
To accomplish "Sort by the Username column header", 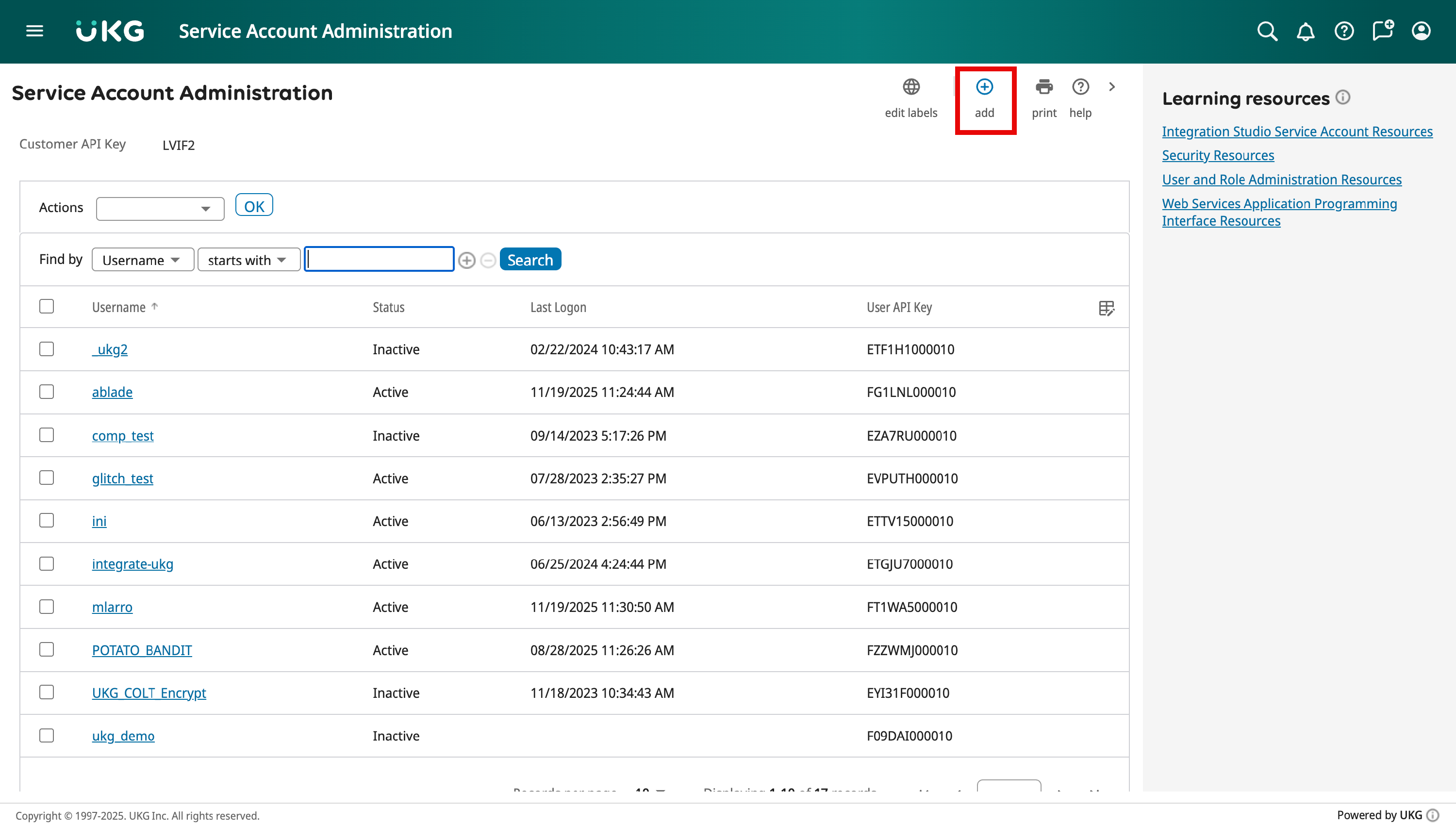I will point(119,307).
